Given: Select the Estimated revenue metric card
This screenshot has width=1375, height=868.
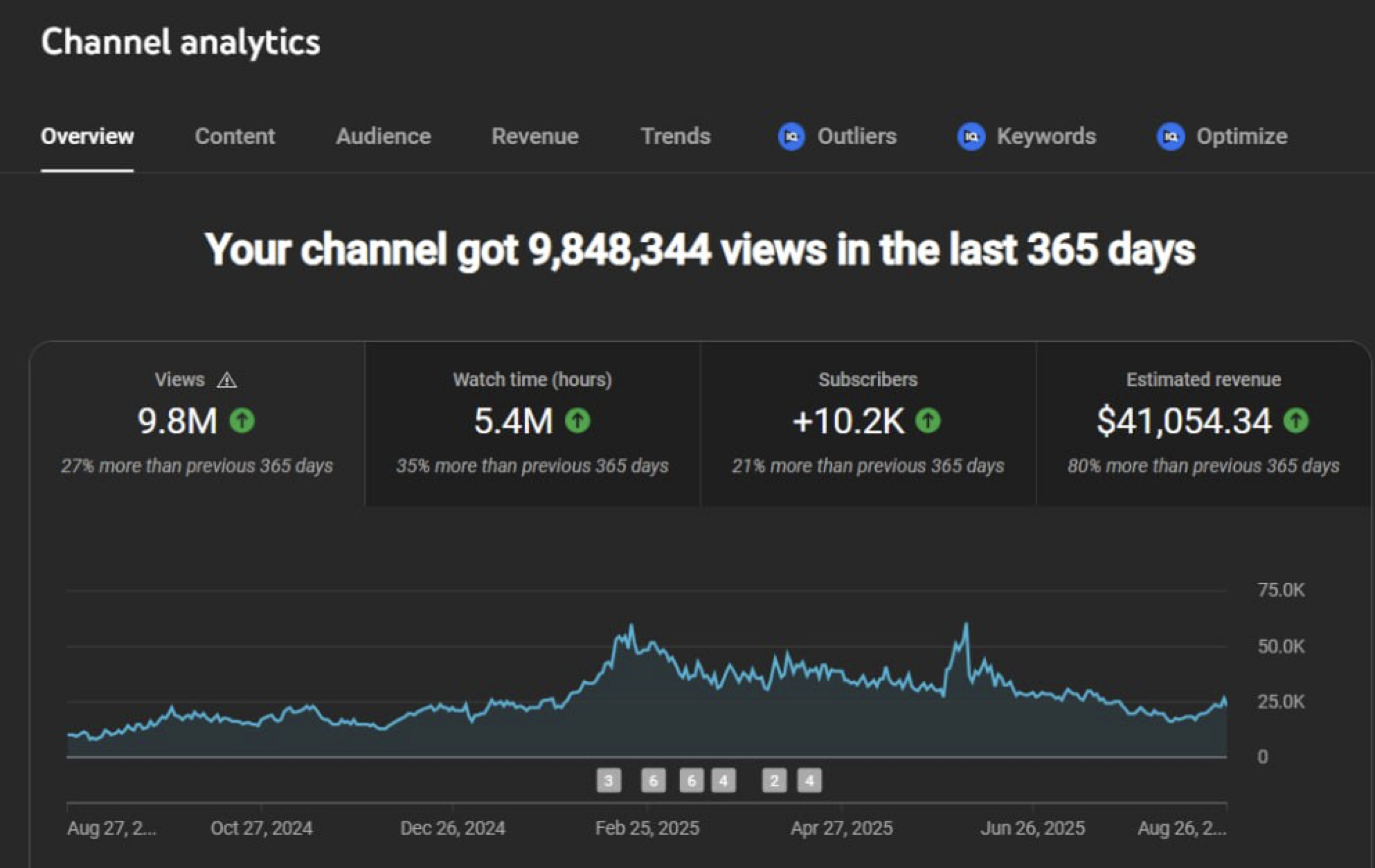Looking at the screenshot, I should (1203, 424).
